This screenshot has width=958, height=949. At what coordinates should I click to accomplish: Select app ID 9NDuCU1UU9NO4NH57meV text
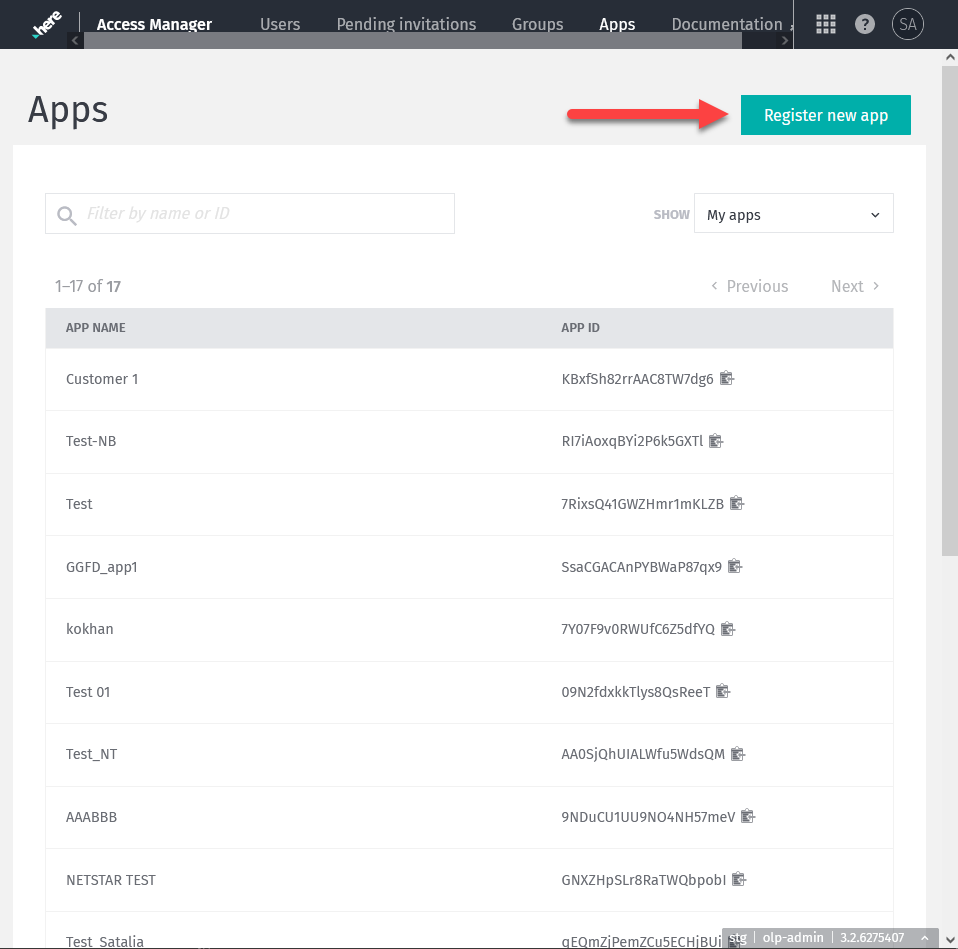tap(648, 817)
